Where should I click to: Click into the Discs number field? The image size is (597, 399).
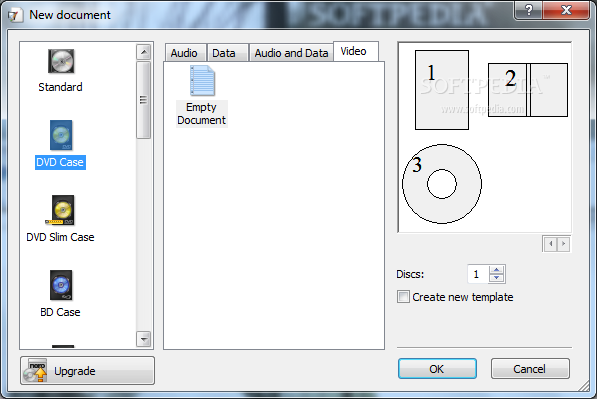pyautogui.click(x=479, y=274)
